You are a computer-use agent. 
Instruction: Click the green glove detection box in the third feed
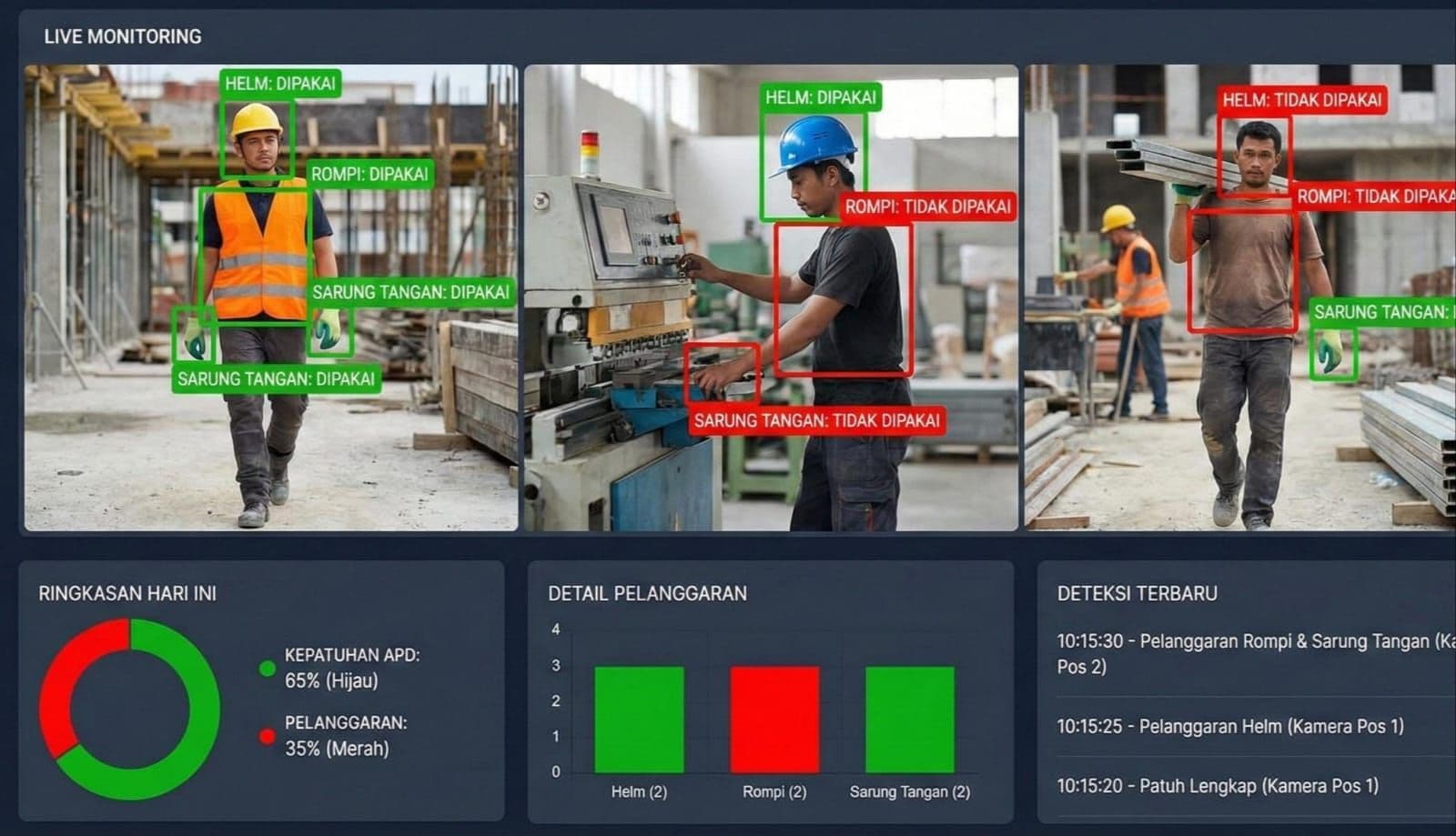pos(1333,353)
